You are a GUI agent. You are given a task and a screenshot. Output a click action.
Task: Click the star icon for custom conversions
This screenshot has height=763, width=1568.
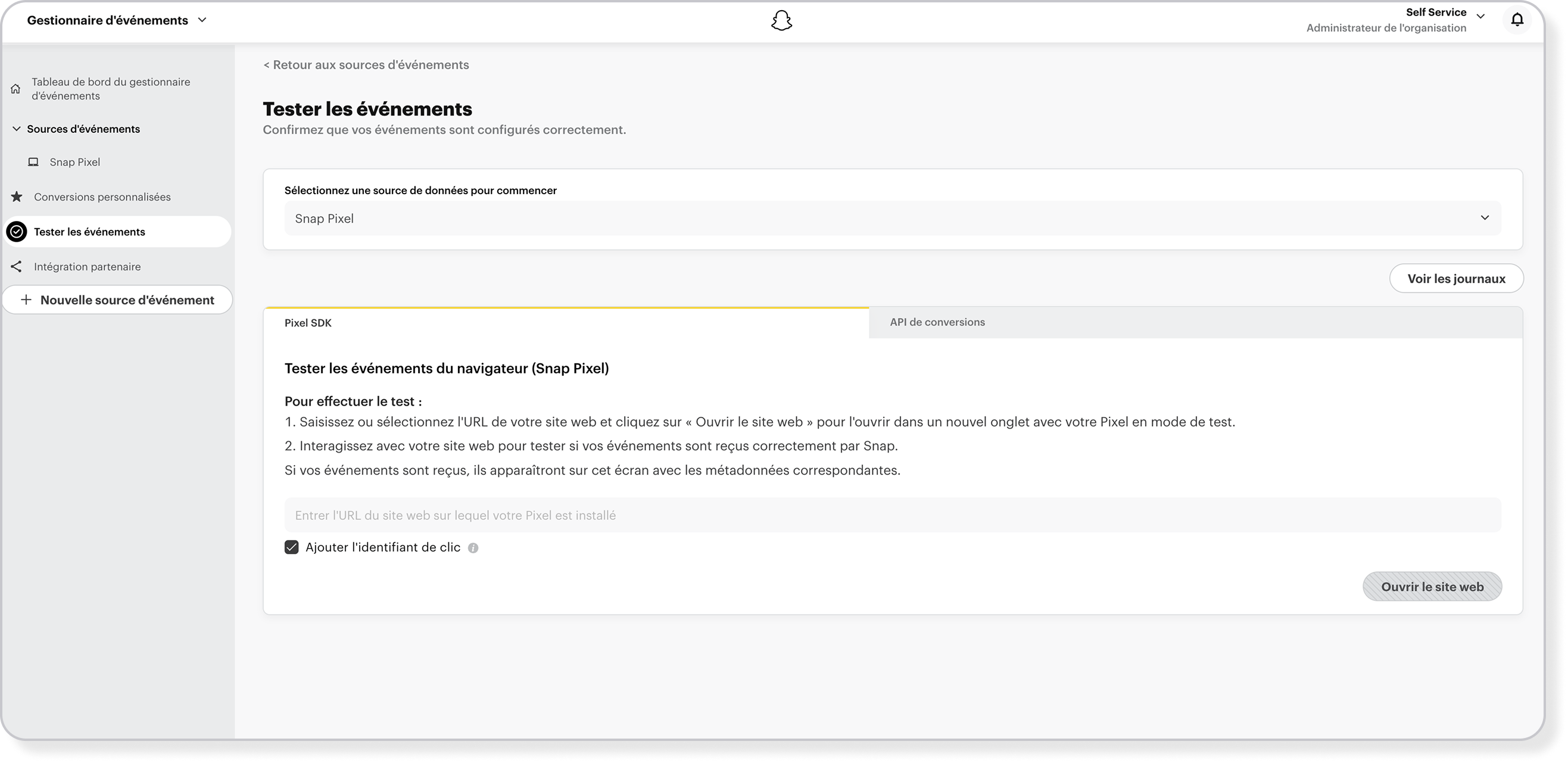[x=17, y=197]
